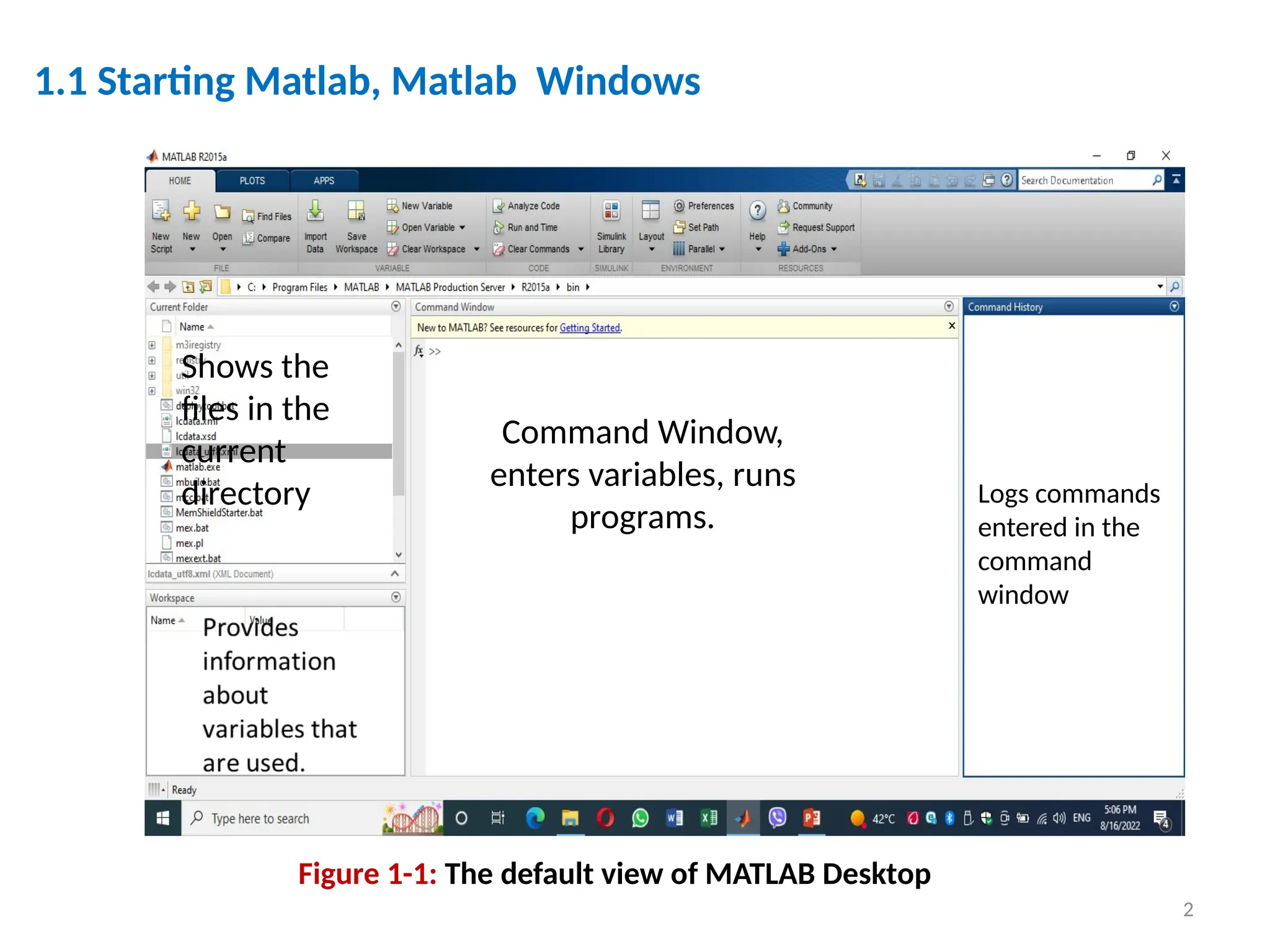Click the Request Support button
The height and width of the screenshot is (952, 1270).
coord(816,227)
